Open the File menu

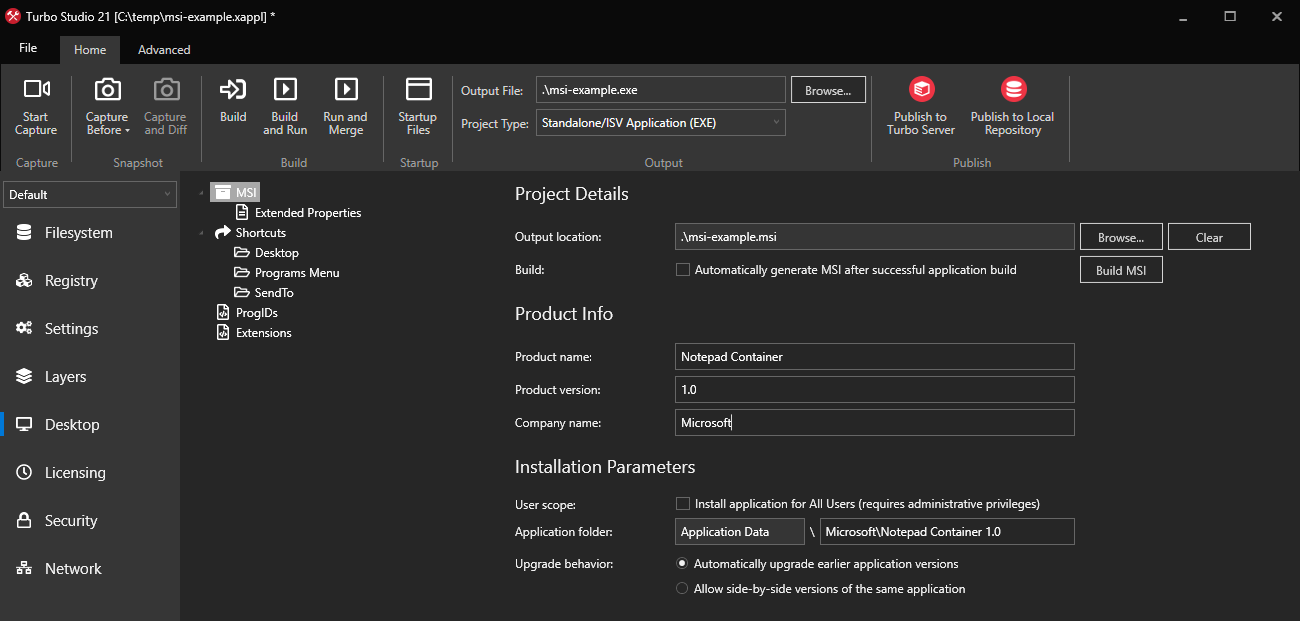(x=28, y=47)
